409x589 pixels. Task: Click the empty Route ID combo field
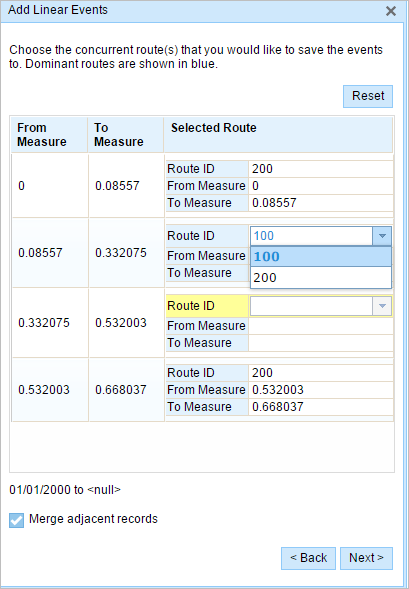click(x=312, y=306)
